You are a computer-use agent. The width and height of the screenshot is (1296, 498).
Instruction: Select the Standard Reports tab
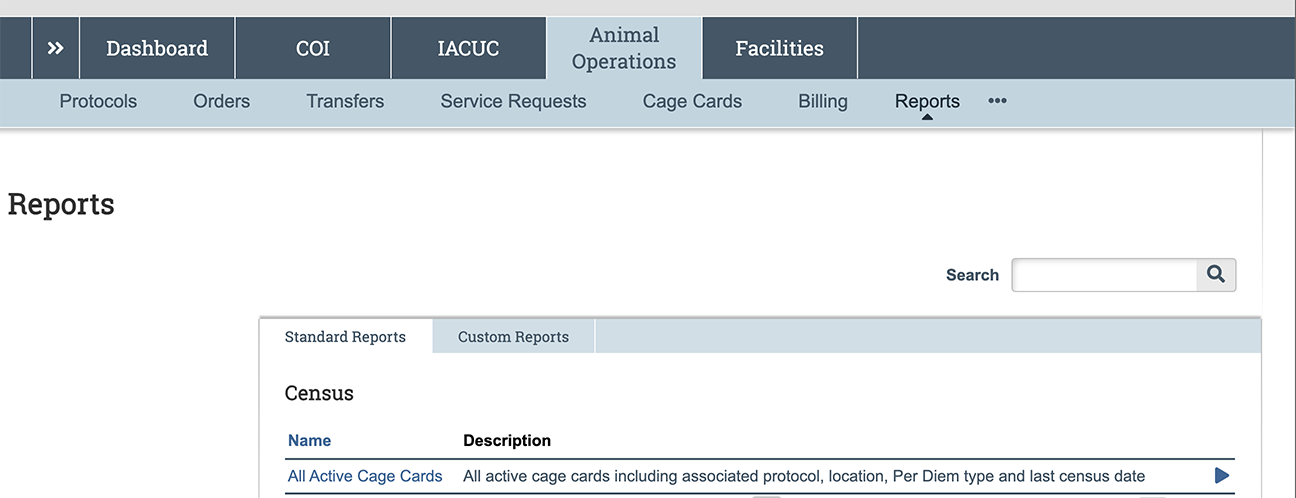click(345, 337)
